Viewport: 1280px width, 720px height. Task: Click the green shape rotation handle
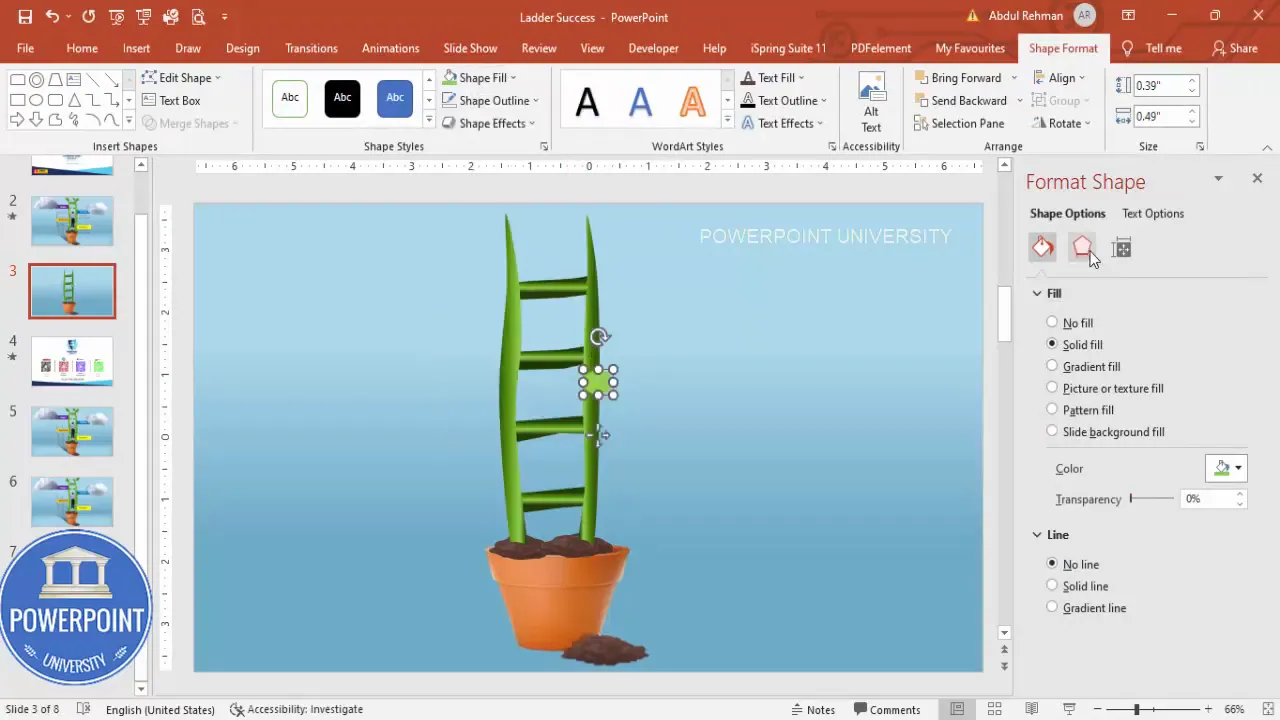pyautogui.click(x=599, y=337)
